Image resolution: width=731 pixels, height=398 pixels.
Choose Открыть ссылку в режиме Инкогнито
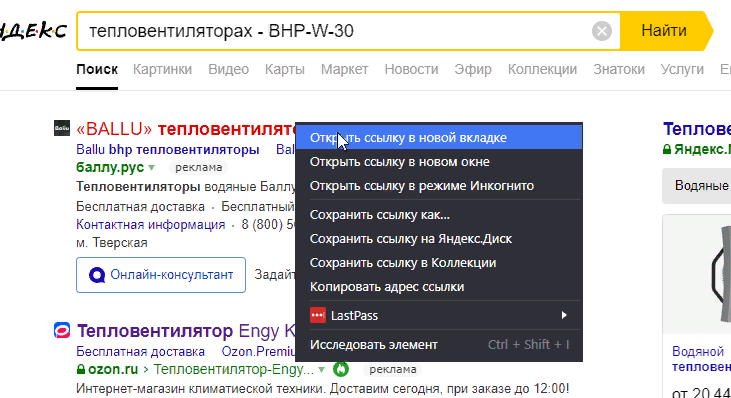pos(439,185)
